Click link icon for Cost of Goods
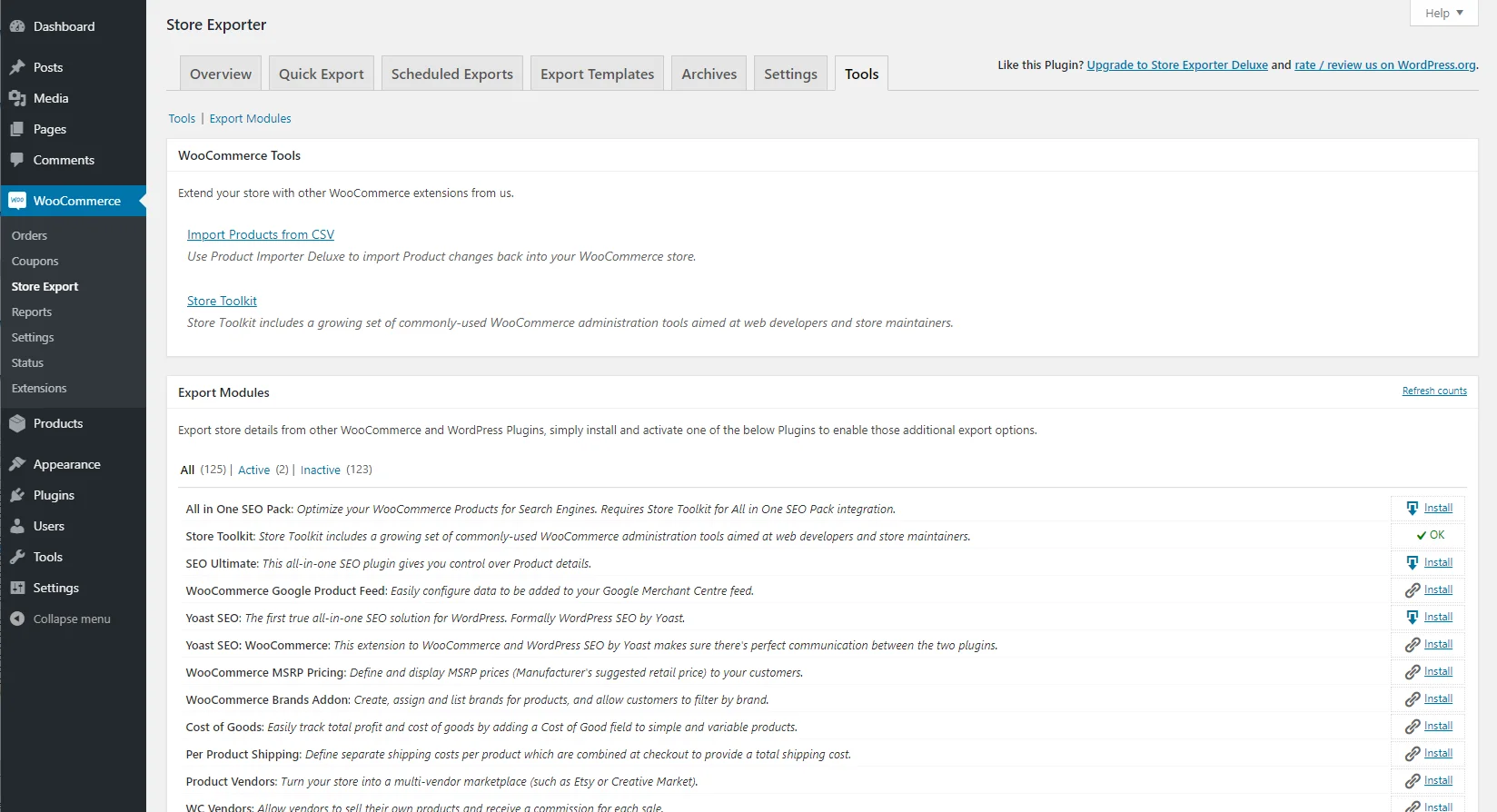Image resolution: width=1497 pixels, height=812 pixels. pyautogui.click(x=1413, y=727)
